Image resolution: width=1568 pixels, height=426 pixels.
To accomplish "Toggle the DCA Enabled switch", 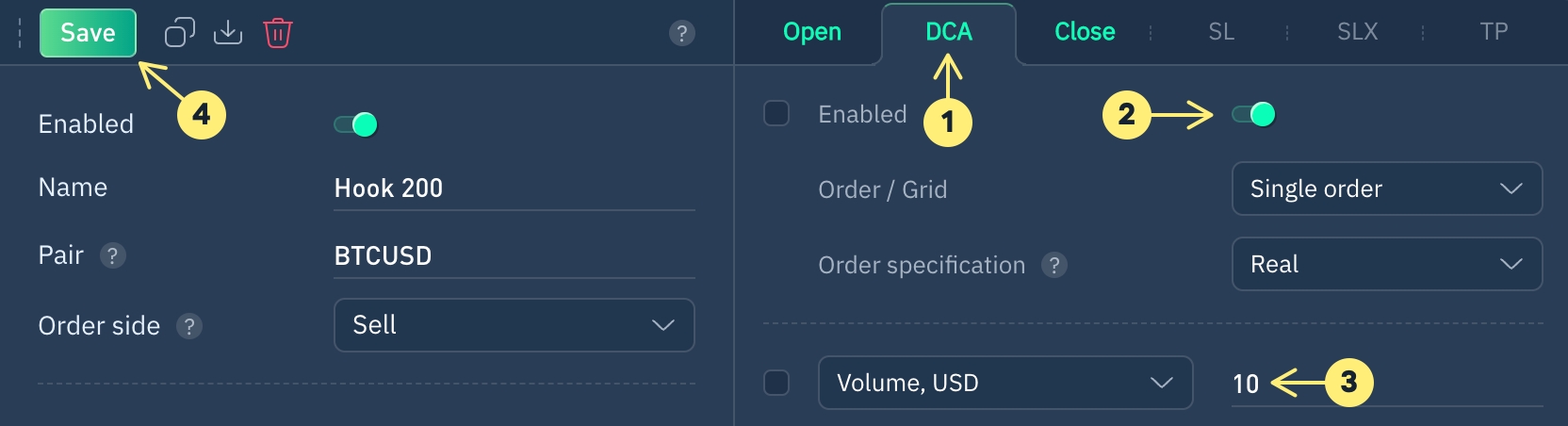I will [1254, 115].
